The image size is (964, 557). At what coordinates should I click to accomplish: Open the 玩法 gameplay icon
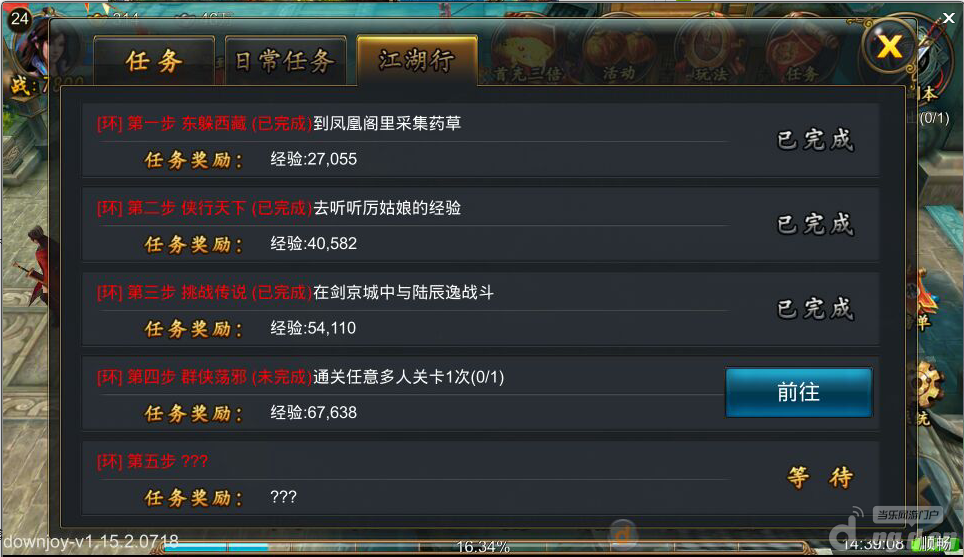(711, 54)
